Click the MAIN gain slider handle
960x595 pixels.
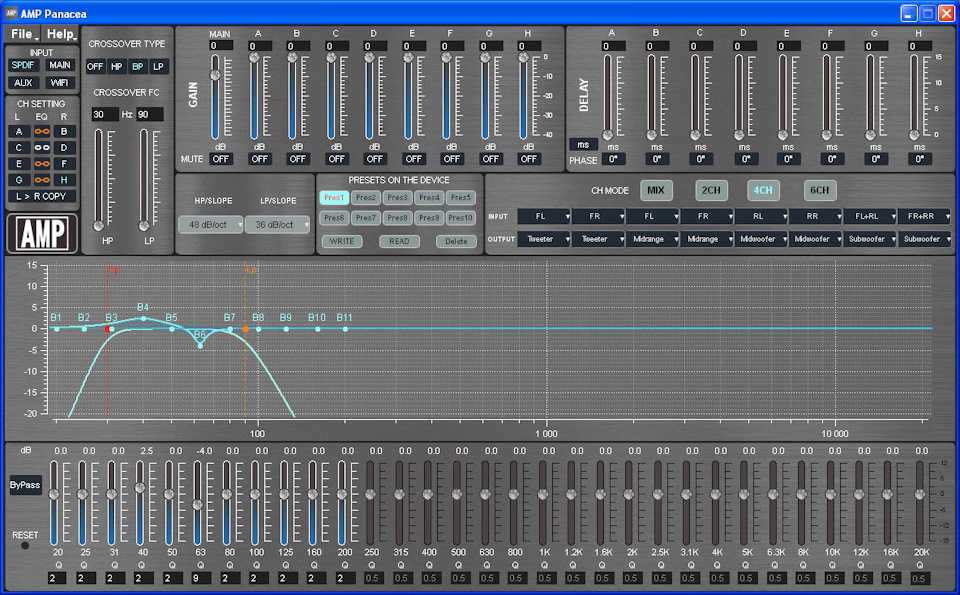[216, 75]
